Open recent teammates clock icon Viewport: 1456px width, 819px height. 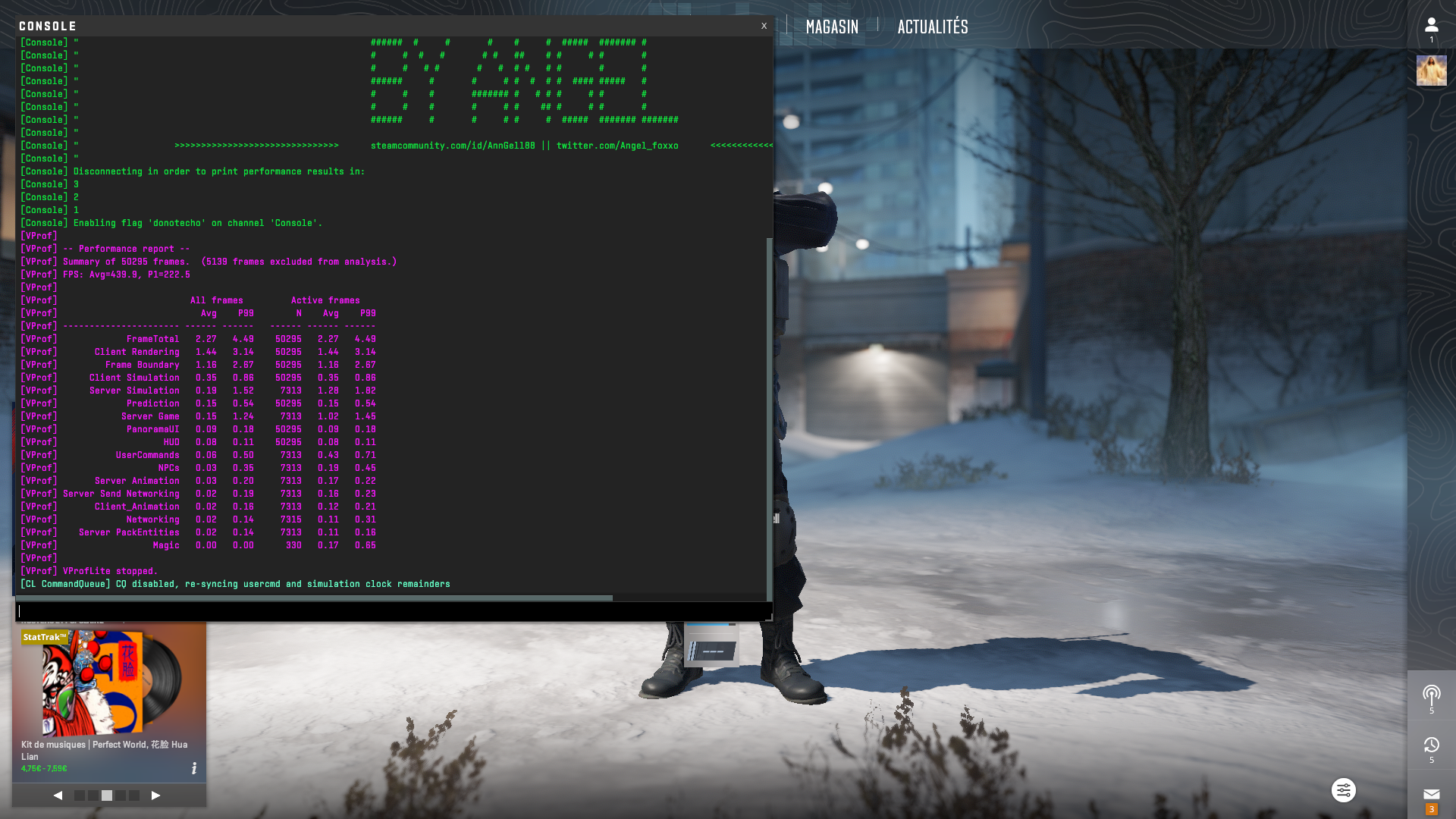pos(1431,745)
